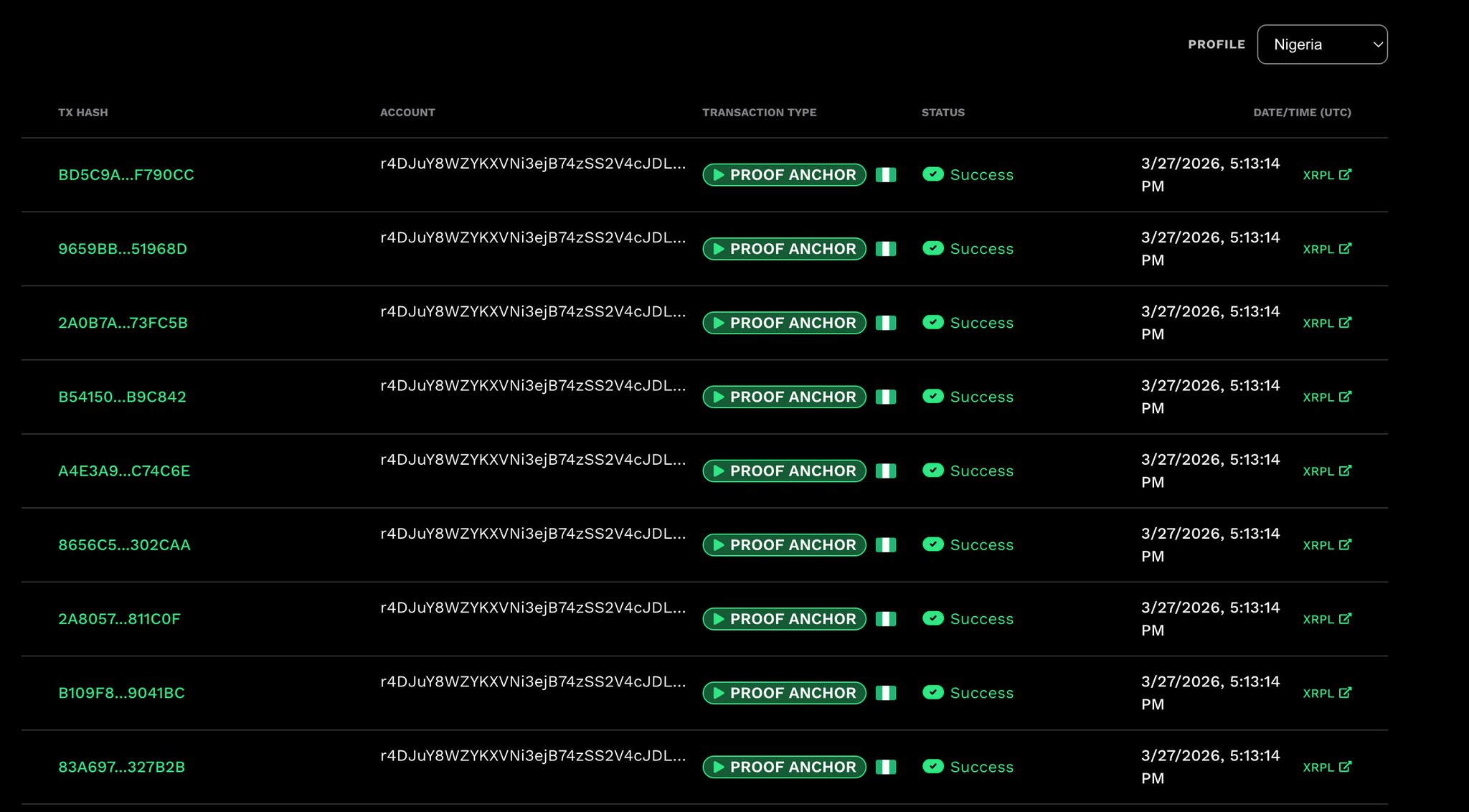Click Success checkmark icon for 2A8057...811C0F
Viewport: 1469px width, 812px height.
pyautogui.click(x=932, y=618)
